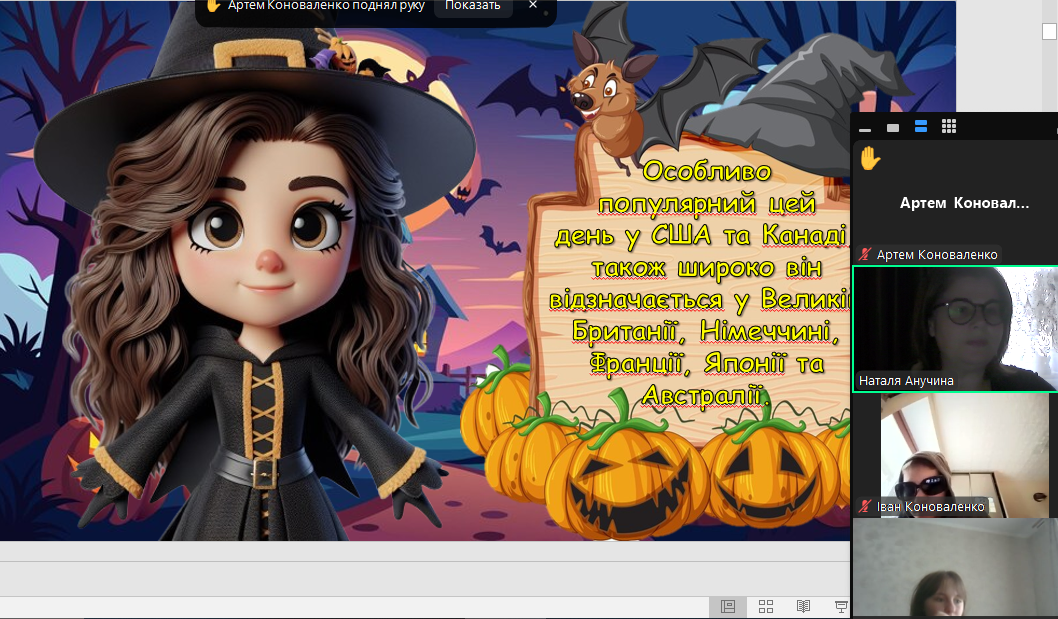This screenshot has width=1058, height=619.
Task: Select the bottom participant video tile
Action: [x=955, y=568]
